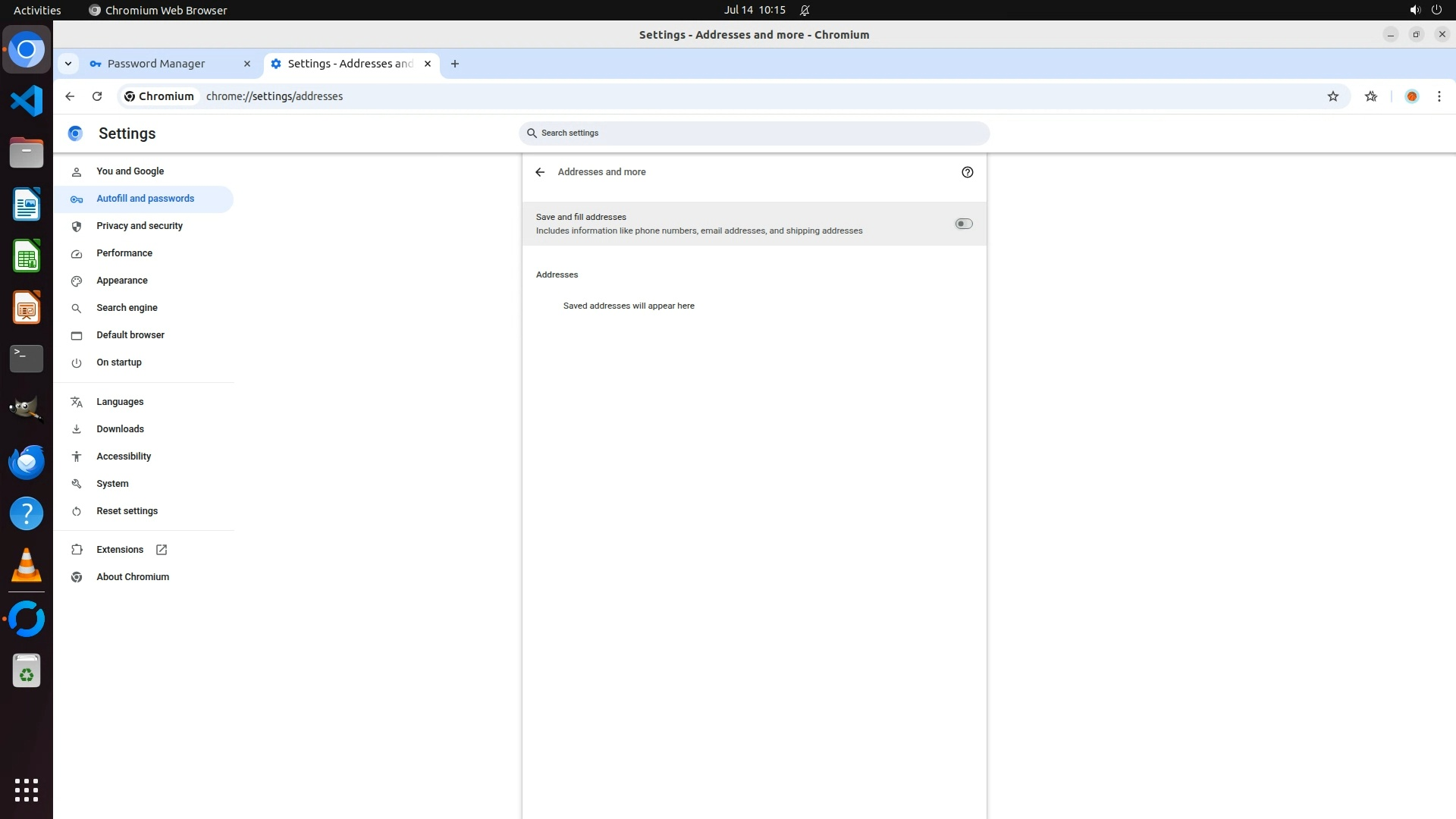The height and width of the screenshot is (819, 1456).
Task: Reload the settings page
Action: [97, 96]
